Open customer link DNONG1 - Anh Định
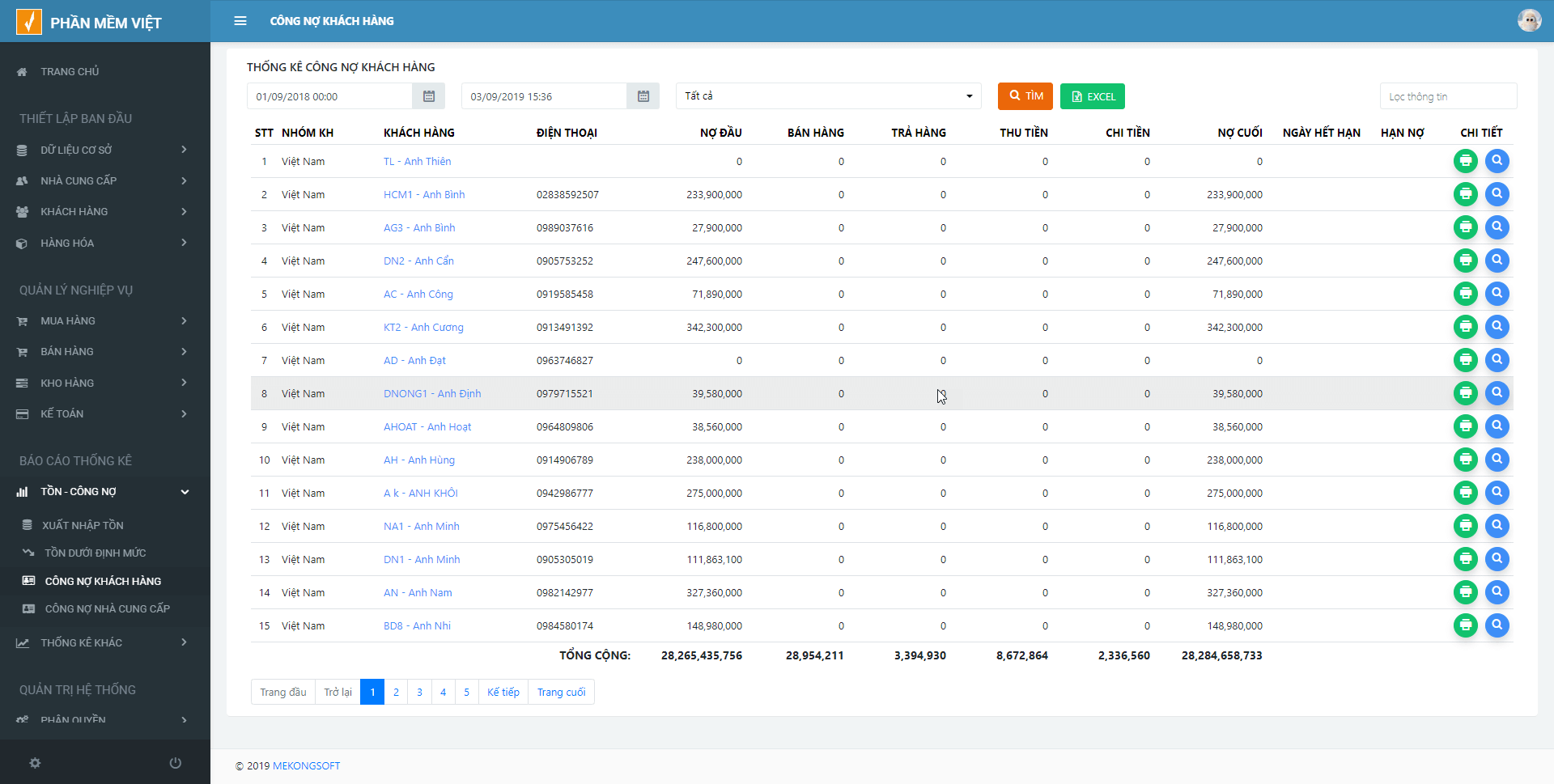 (x=432, y=393)
